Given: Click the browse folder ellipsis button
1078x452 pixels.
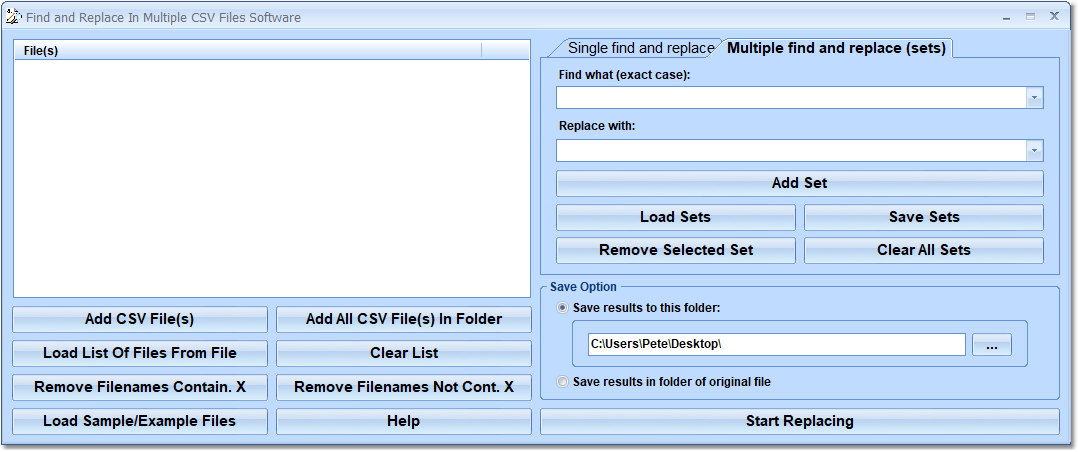Looking at the screenshot, I should 991,345.
